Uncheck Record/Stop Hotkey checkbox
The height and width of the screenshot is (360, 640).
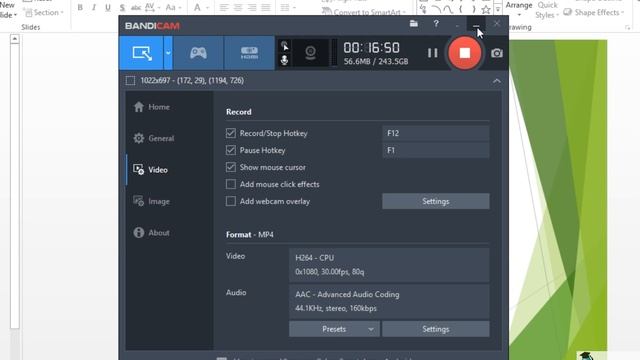pyautogui.click(x=231, y=133)
